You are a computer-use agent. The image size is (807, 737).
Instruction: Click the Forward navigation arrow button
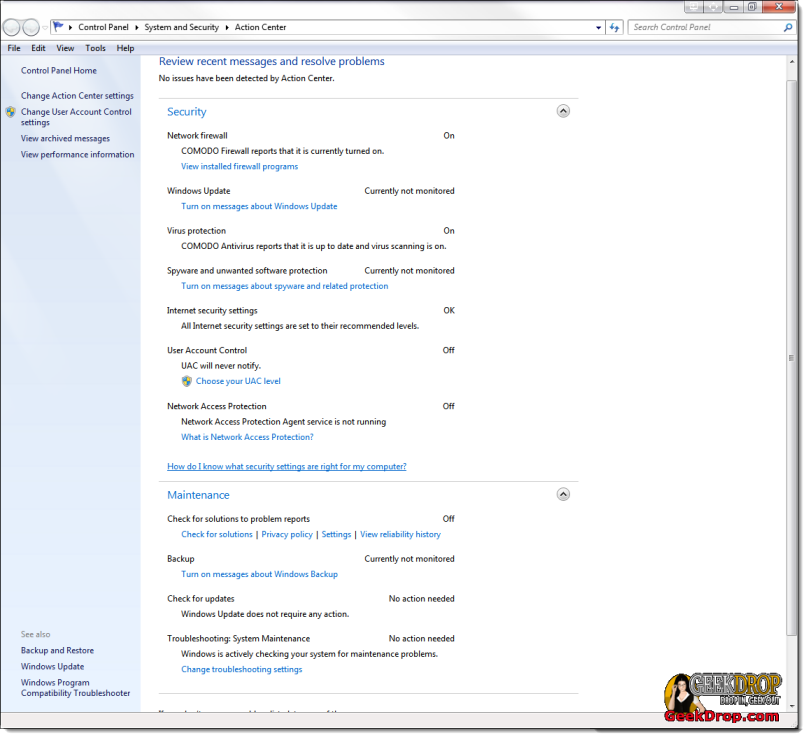pyautogui.click(x=31, y=27)
